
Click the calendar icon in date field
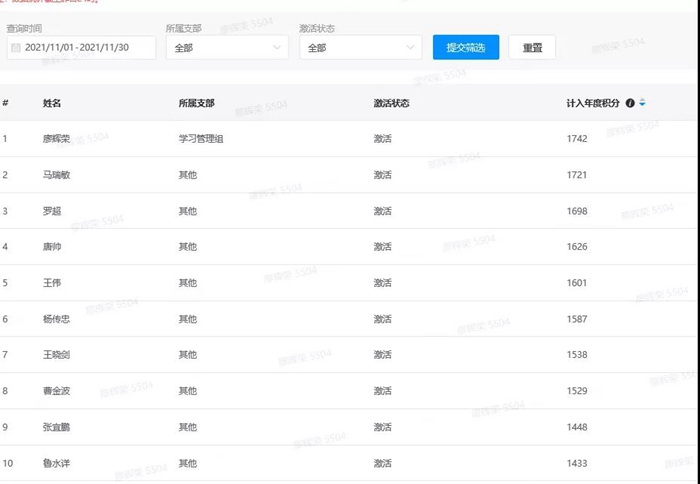[x=15, y=48]
